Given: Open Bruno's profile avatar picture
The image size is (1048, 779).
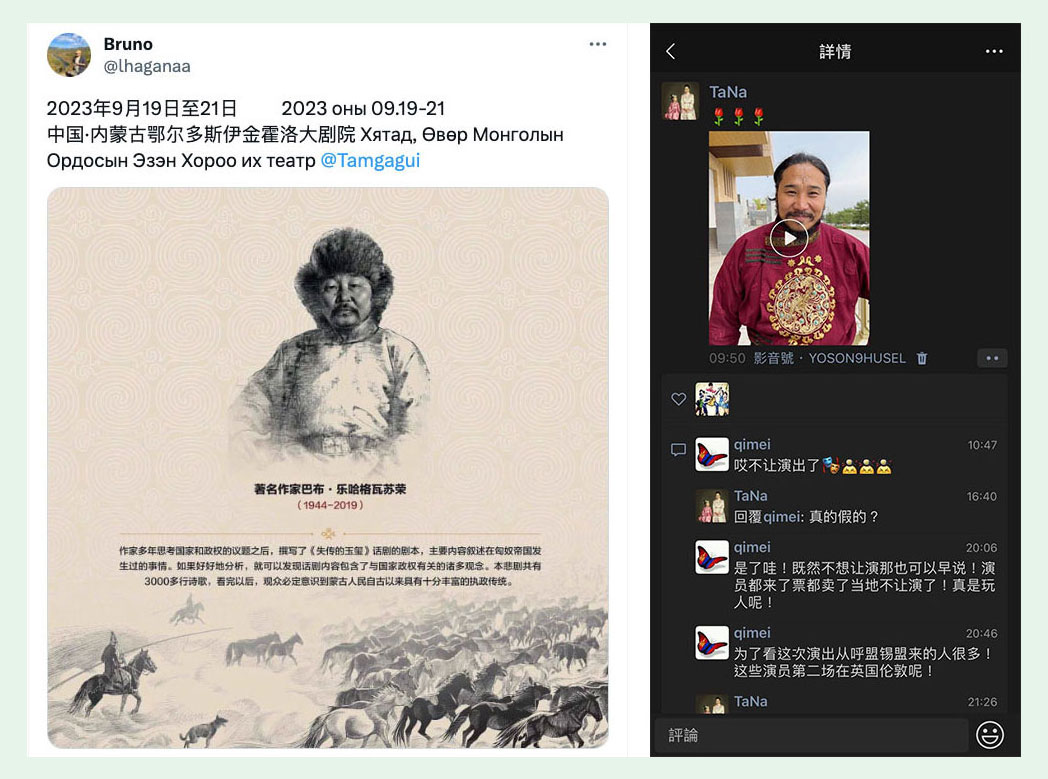Looking at the screenshot, I should 69,55.
